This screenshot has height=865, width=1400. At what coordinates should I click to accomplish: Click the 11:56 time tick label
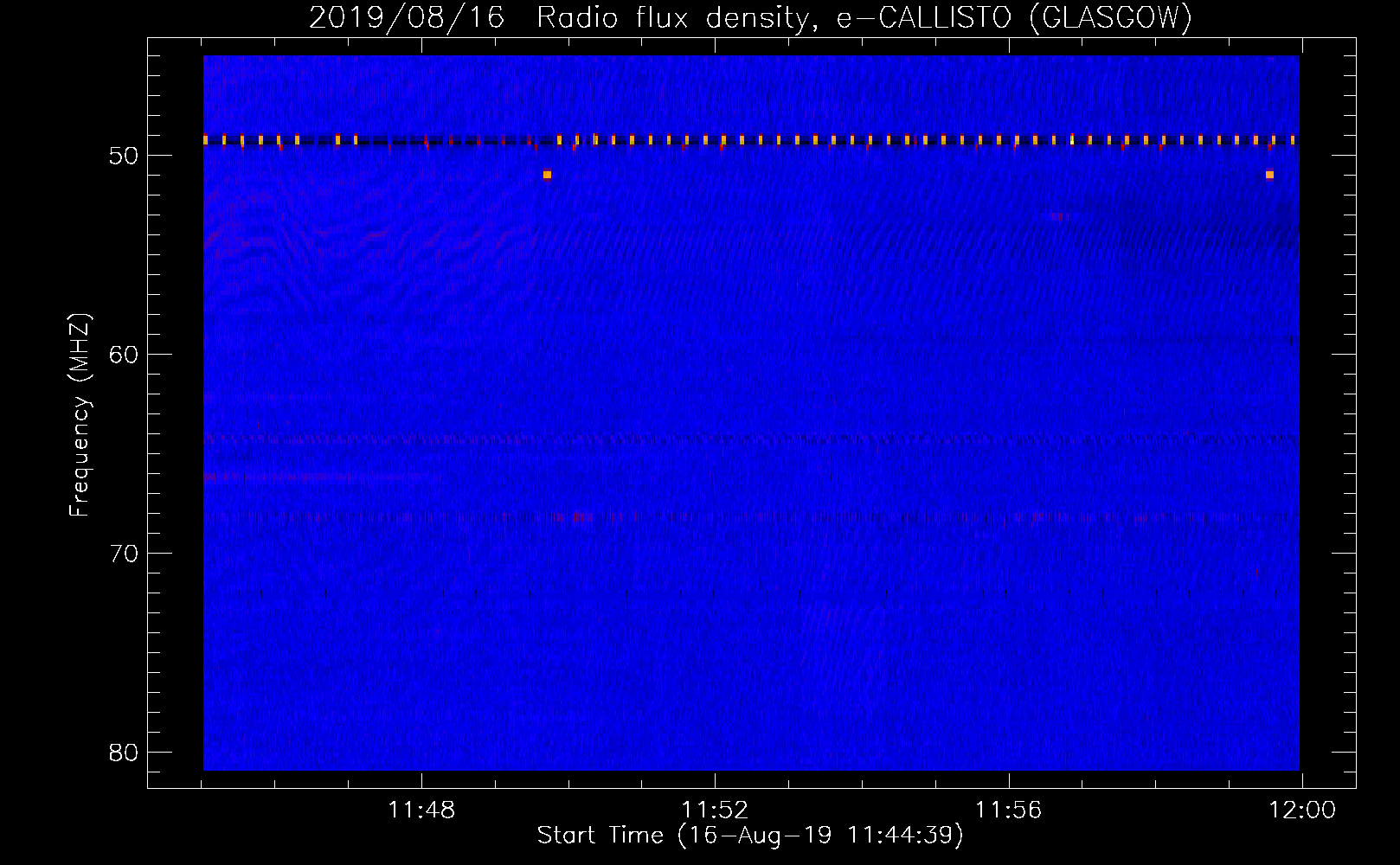click(1009, 811)
